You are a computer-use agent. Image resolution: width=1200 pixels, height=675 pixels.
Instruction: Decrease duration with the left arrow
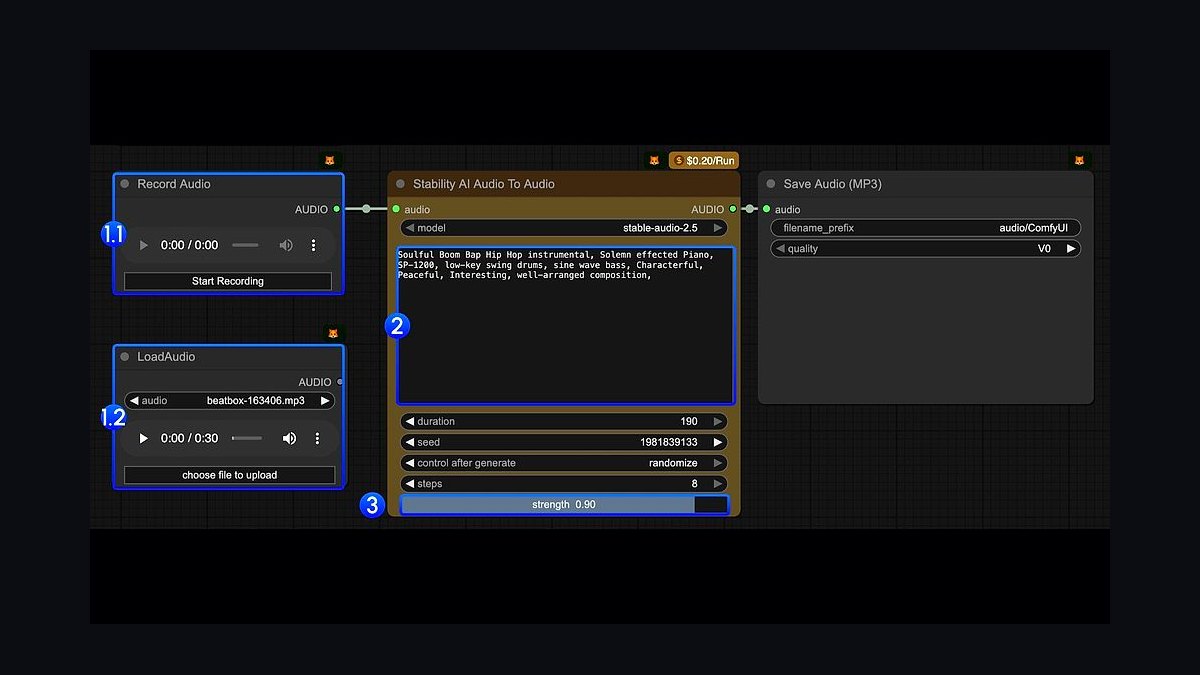click(410, 421)
